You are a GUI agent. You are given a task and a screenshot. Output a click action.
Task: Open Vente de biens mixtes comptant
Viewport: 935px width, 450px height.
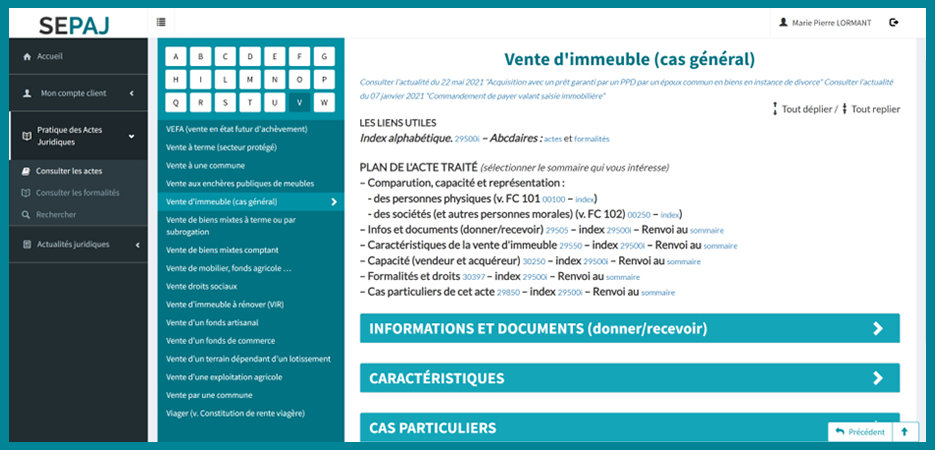click(222, 250)
